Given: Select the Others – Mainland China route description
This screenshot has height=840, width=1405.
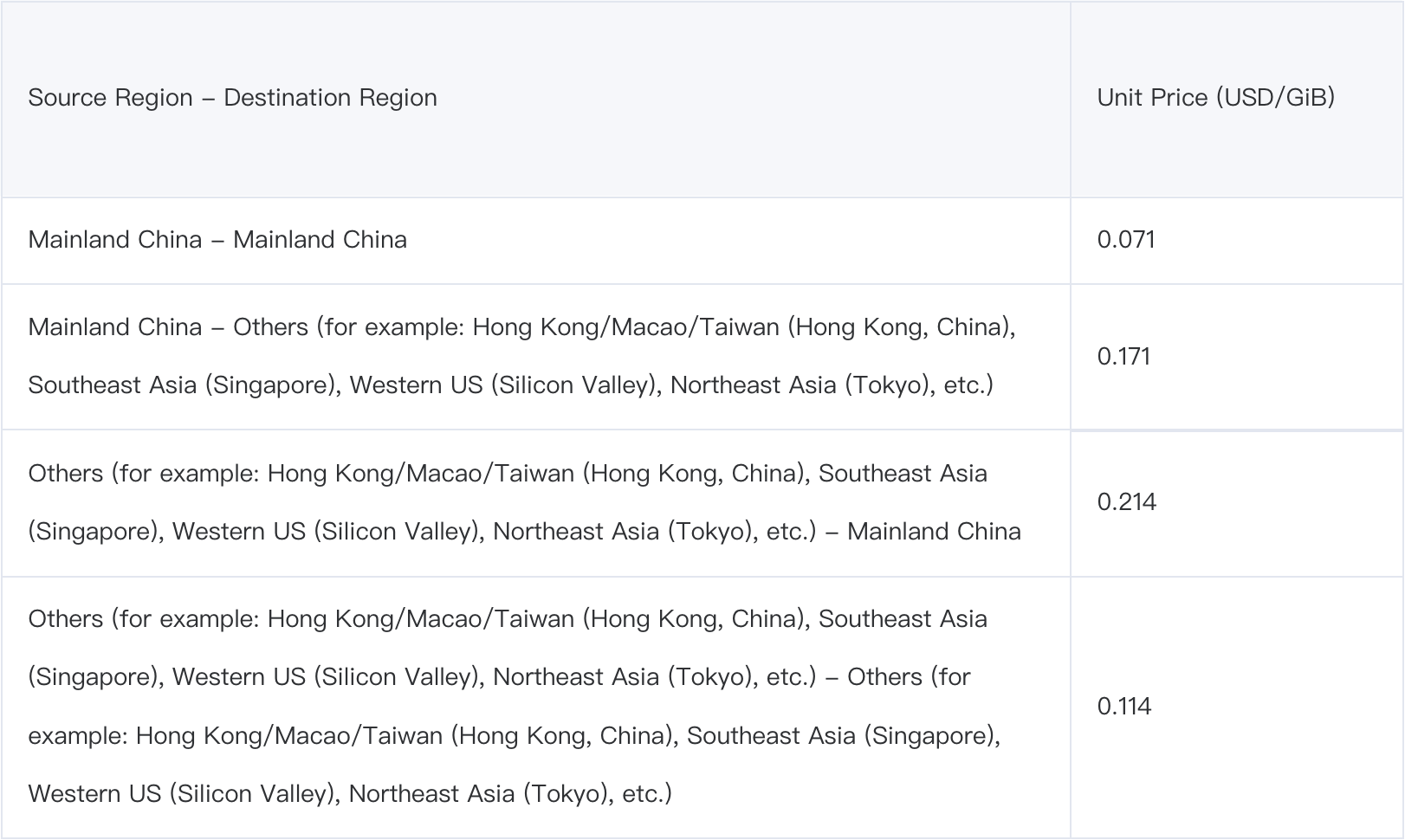Looking at the screenshot, I should coord(525,502).
